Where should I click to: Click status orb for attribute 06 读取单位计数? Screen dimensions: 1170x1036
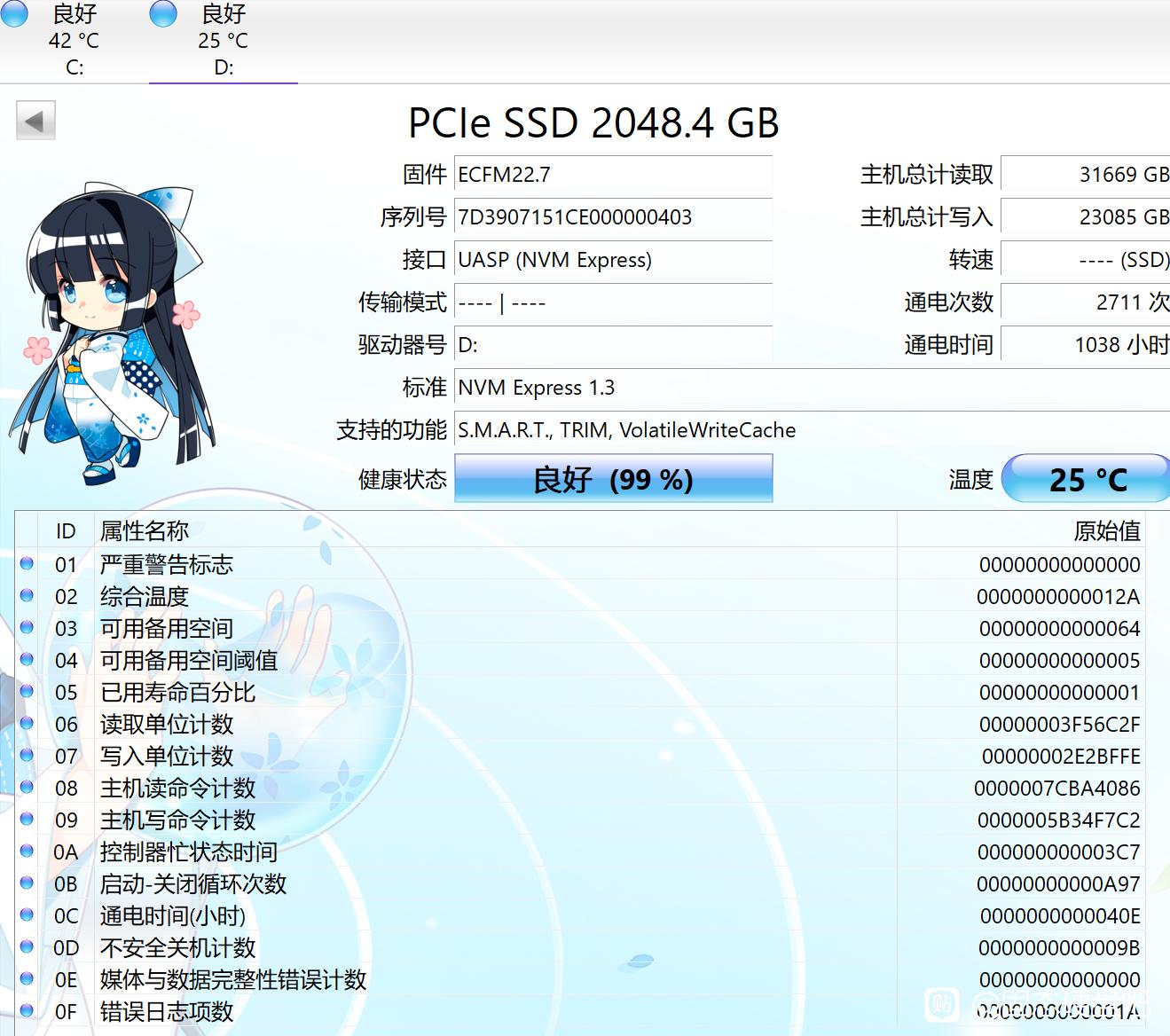point(27,724)
